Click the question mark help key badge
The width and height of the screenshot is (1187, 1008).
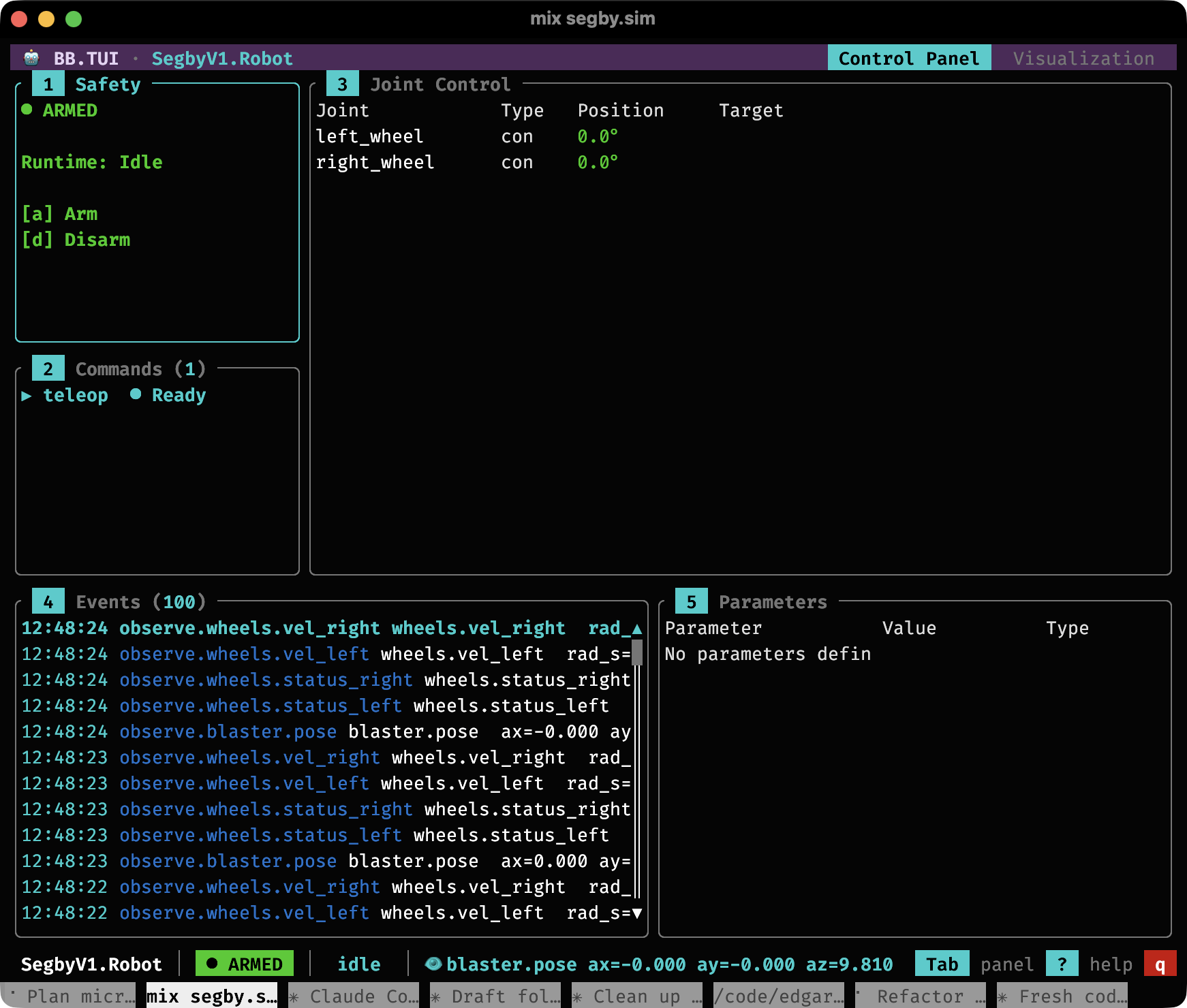tap(1062, 964)
